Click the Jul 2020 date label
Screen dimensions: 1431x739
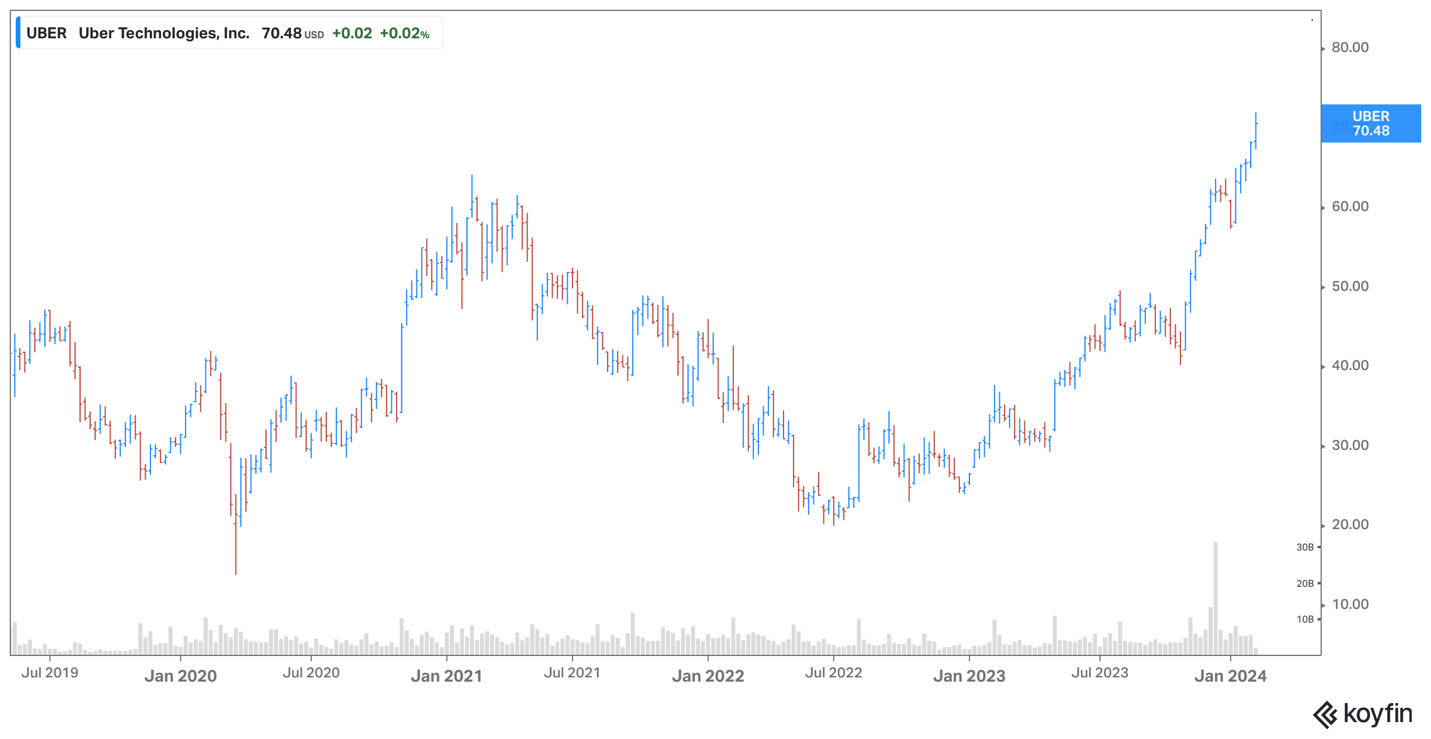(311, 673)
